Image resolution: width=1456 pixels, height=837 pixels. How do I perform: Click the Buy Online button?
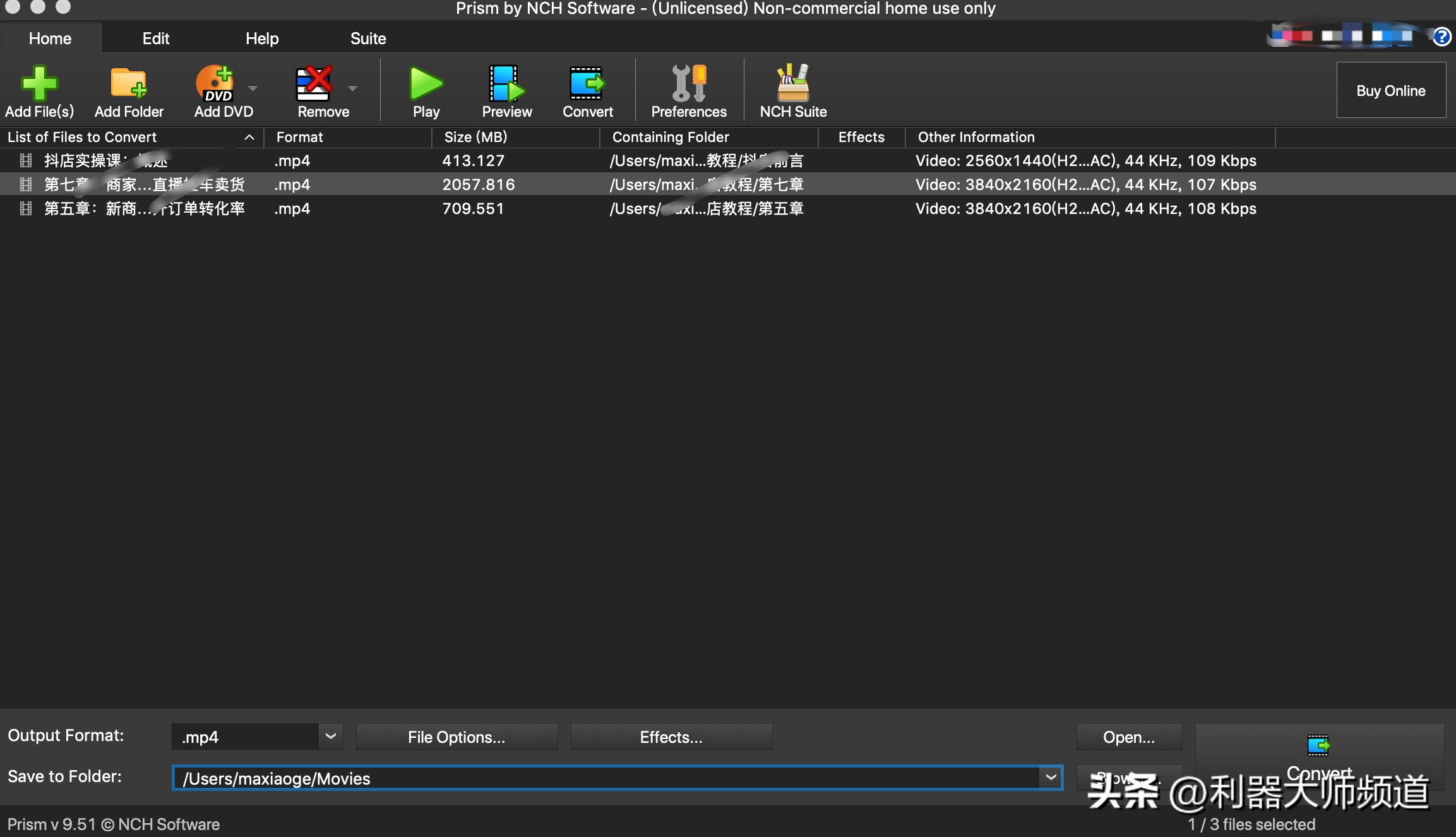(x=1390, y=90)
